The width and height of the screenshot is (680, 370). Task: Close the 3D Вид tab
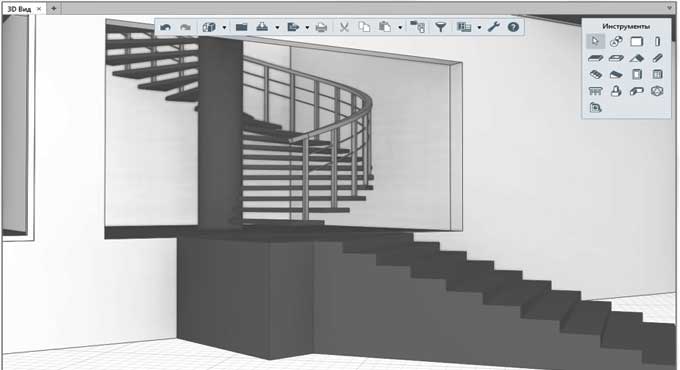tap(39, 9)
